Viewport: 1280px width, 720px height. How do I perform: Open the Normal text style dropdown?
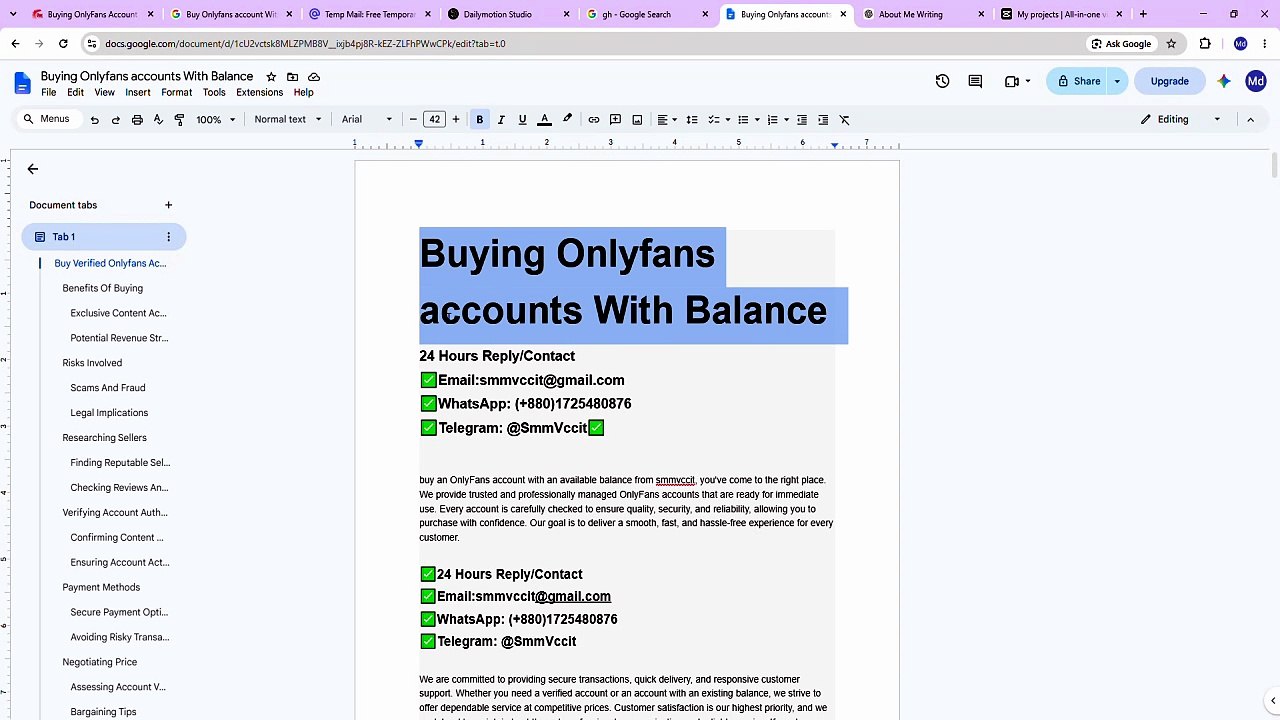[288, 120]
